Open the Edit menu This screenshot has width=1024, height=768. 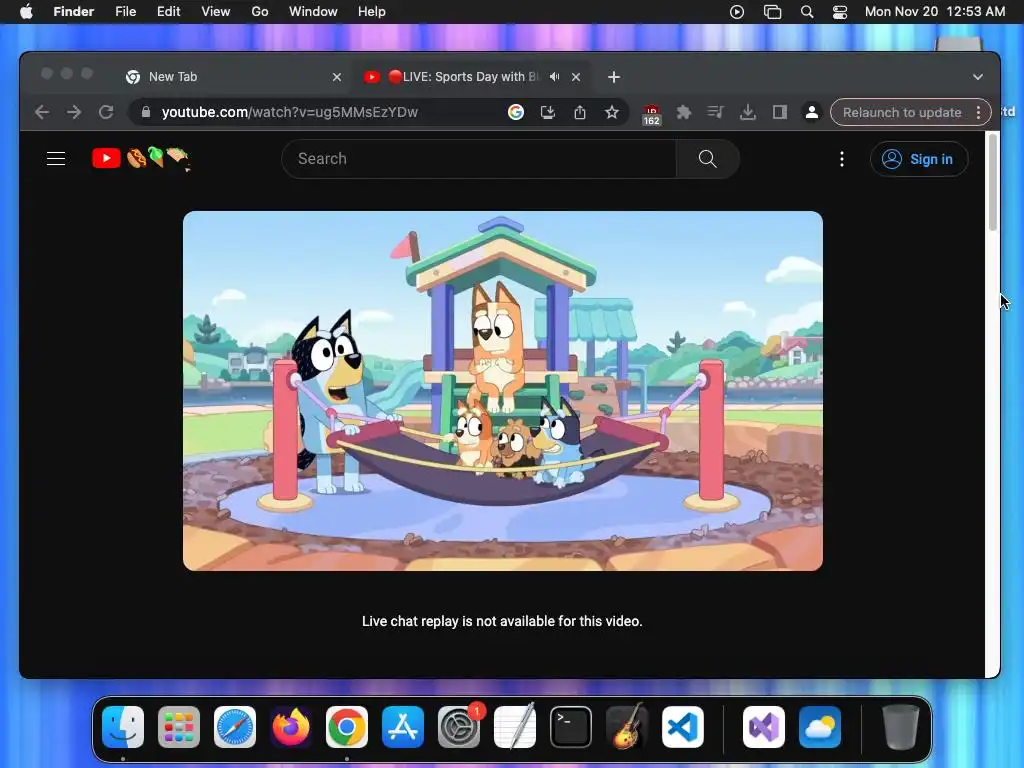pos(168,12)
